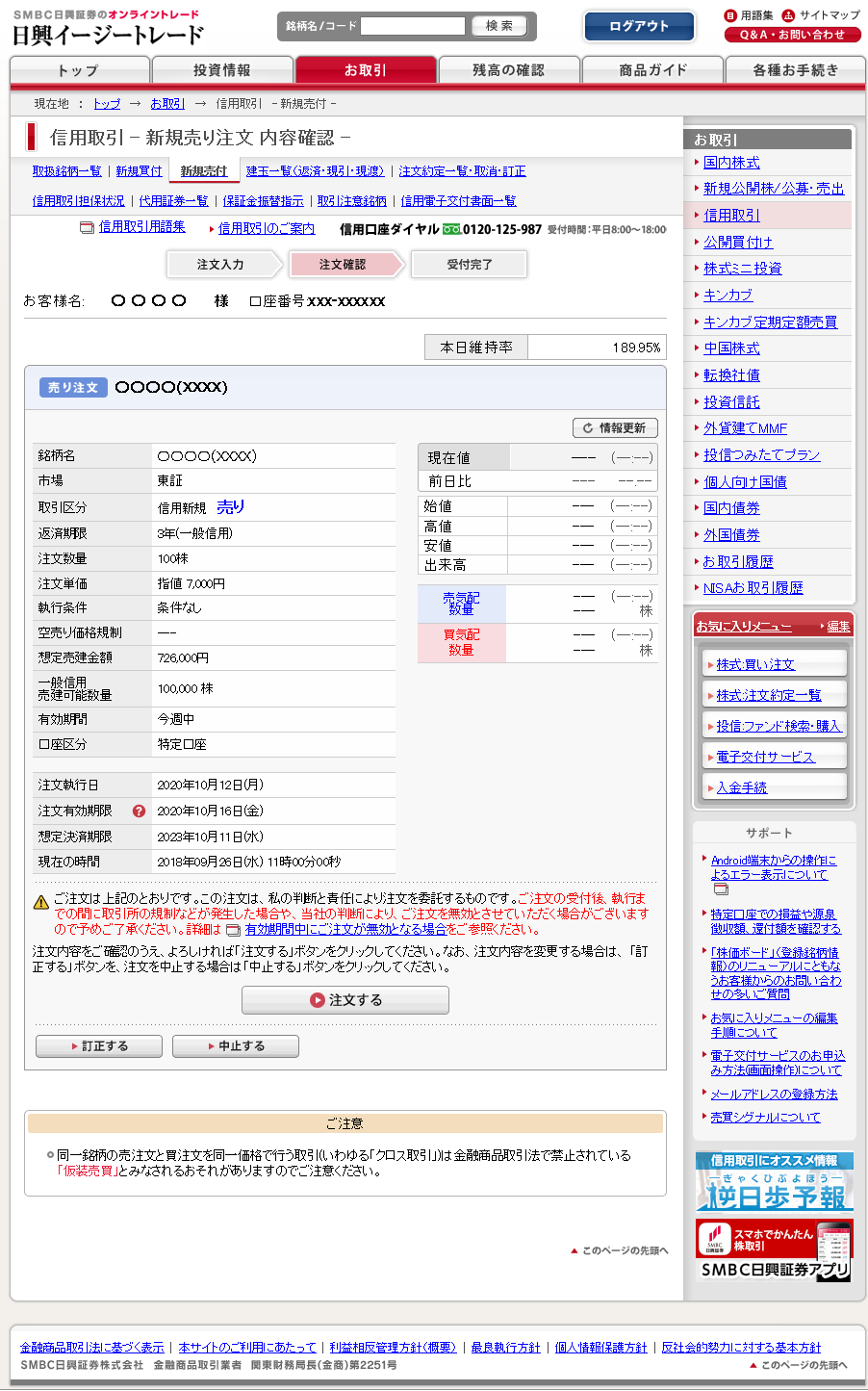Open the SMBC日興証券アプリ banner

pyautogui.click(x=774, y=1249)
